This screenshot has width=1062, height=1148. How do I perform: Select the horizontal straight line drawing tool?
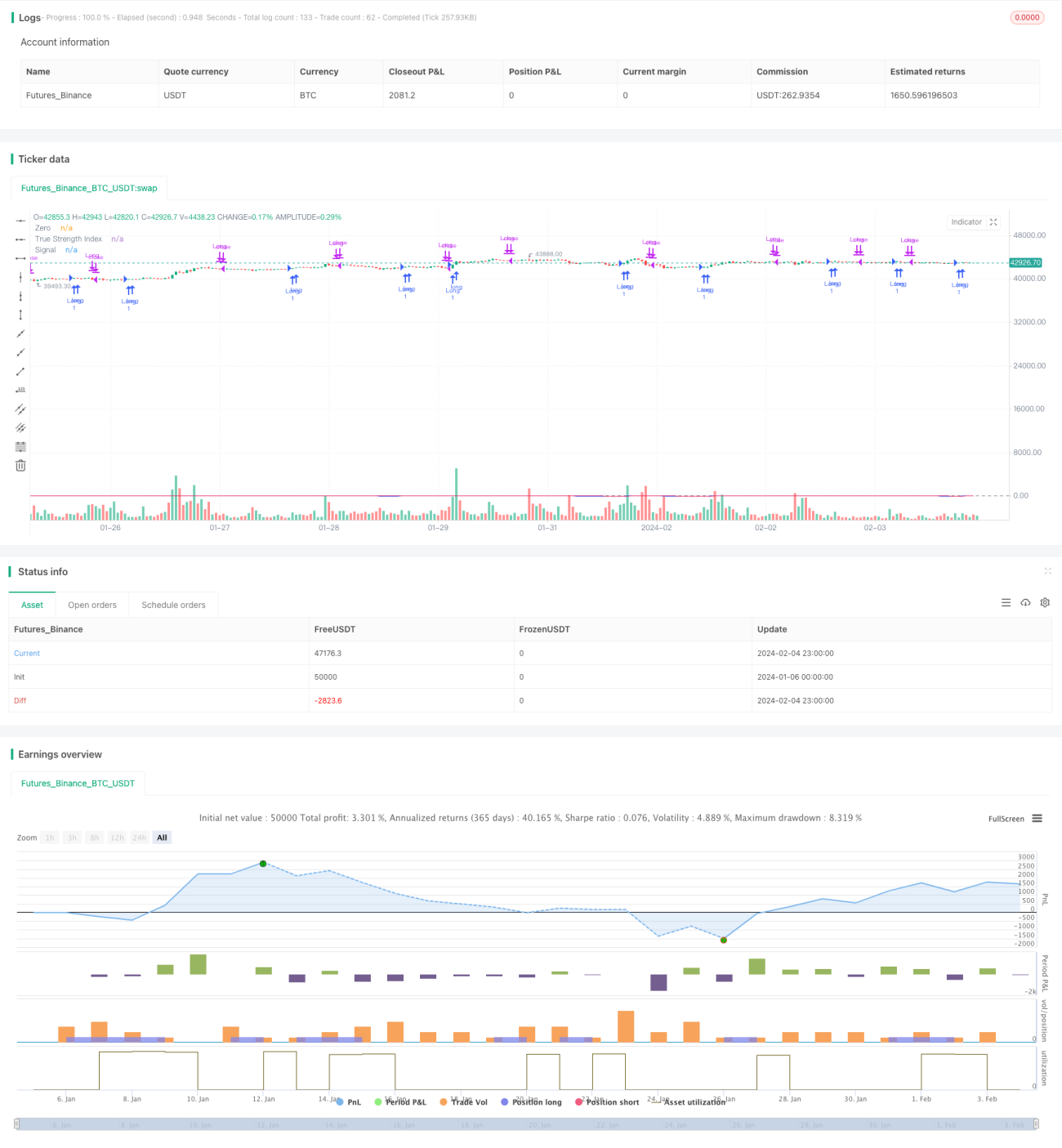click(x=20, y=221)
